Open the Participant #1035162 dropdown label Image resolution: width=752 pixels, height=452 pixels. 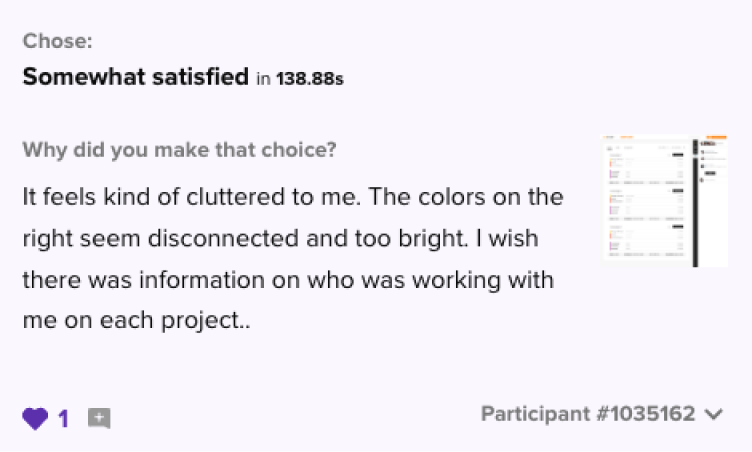[x=588, y=414]
